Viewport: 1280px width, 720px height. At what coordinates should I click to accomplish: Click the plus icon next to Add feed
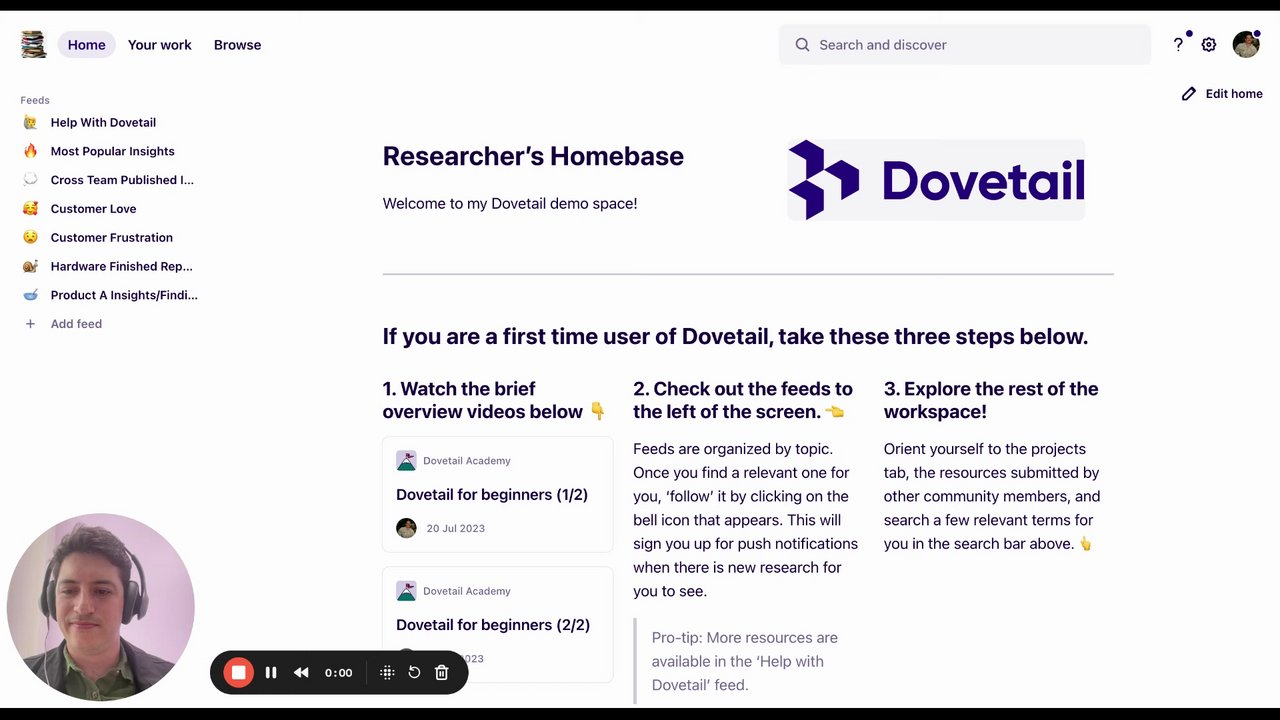tap(30, 324)
